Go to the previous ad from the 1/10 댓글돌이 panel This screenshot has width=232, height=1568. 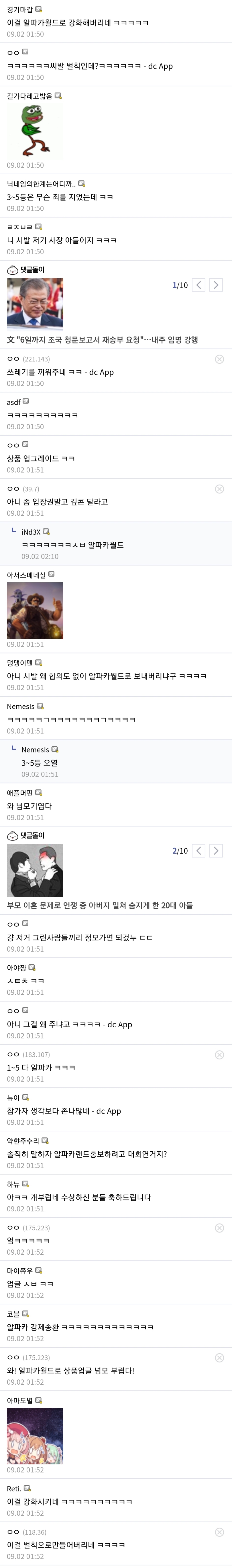pyautogui.click(x=198, y=285)
